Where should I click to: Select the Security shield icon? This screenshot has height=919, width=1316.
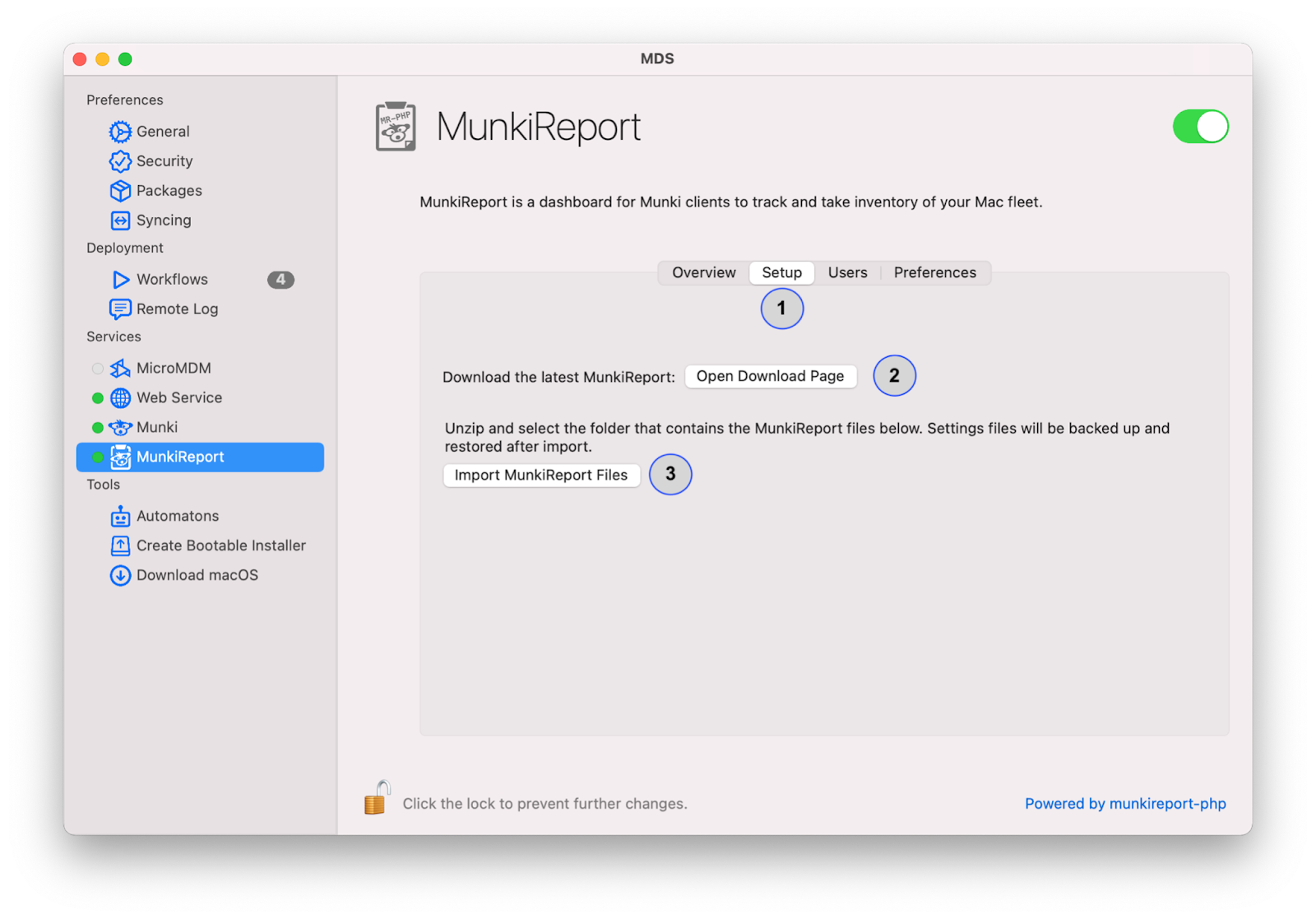(x=120, y=161)
